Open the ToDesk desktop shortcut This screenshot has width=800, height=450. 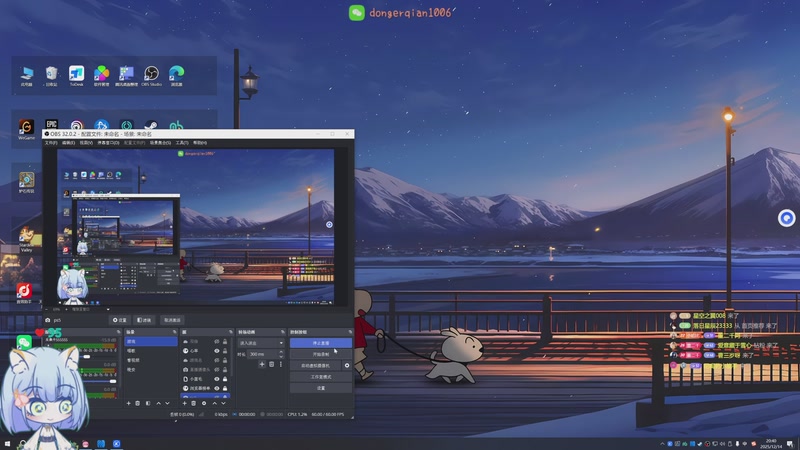tap(77, 76)
